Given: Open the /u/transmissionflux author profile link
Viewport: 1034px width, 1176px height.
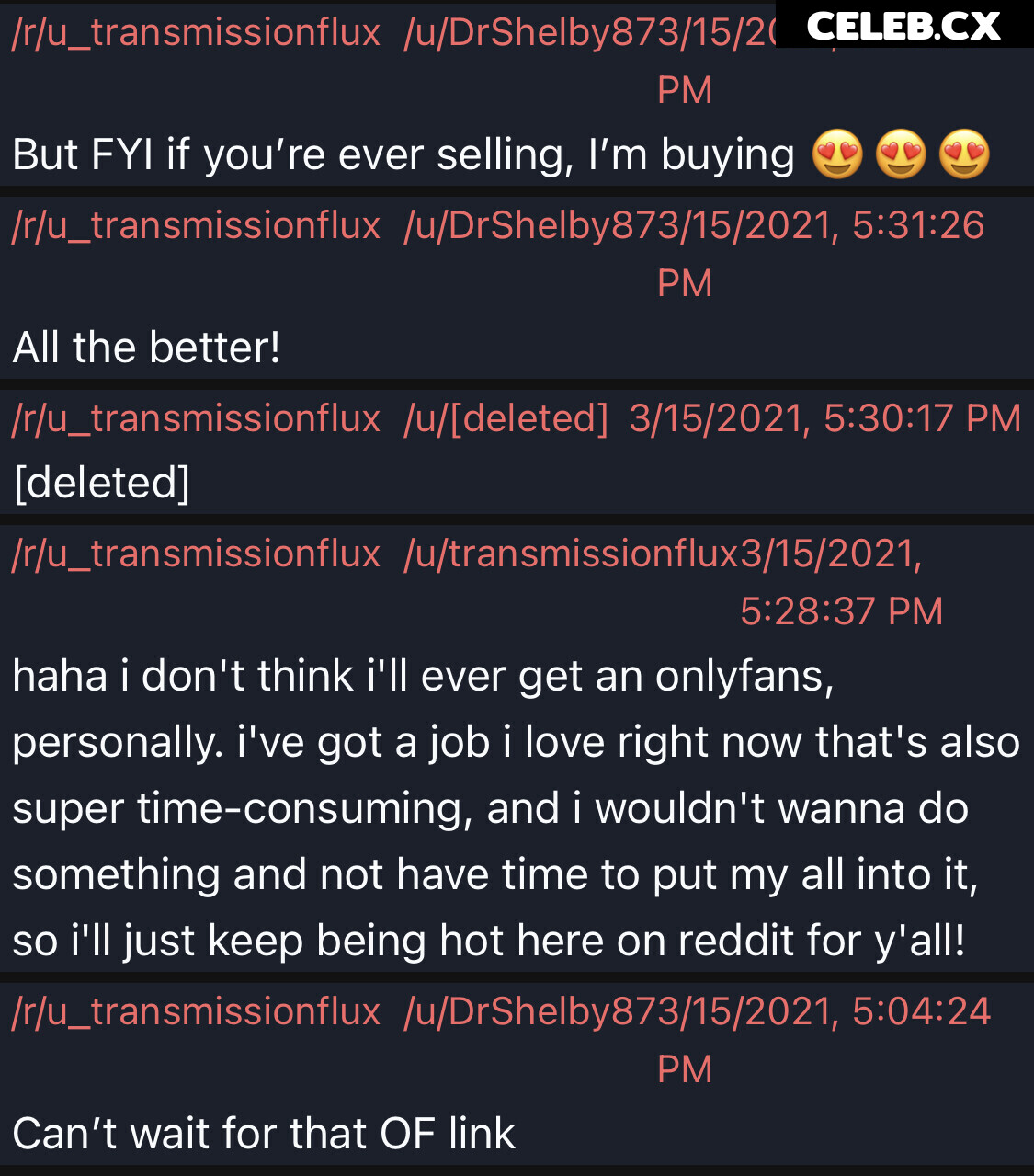Looking at the screenshot, I should pyautogui.click(x=571, y=554).
